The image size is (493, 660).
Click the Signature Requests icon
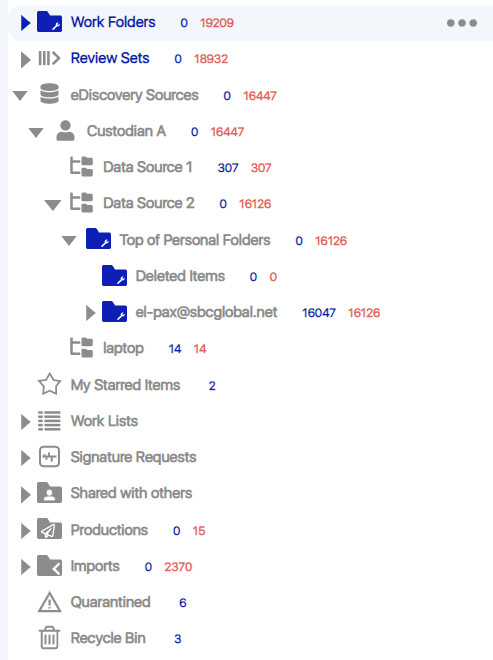pyautogui.click(x=49, y=457)
